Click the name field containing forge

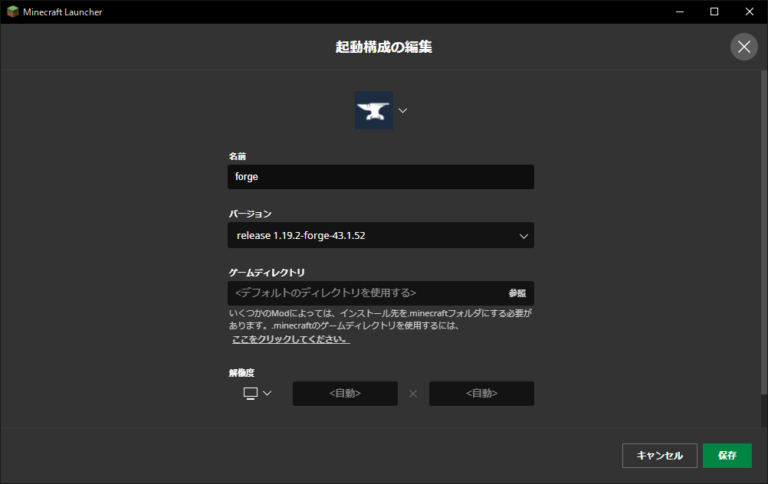(381, 177)
